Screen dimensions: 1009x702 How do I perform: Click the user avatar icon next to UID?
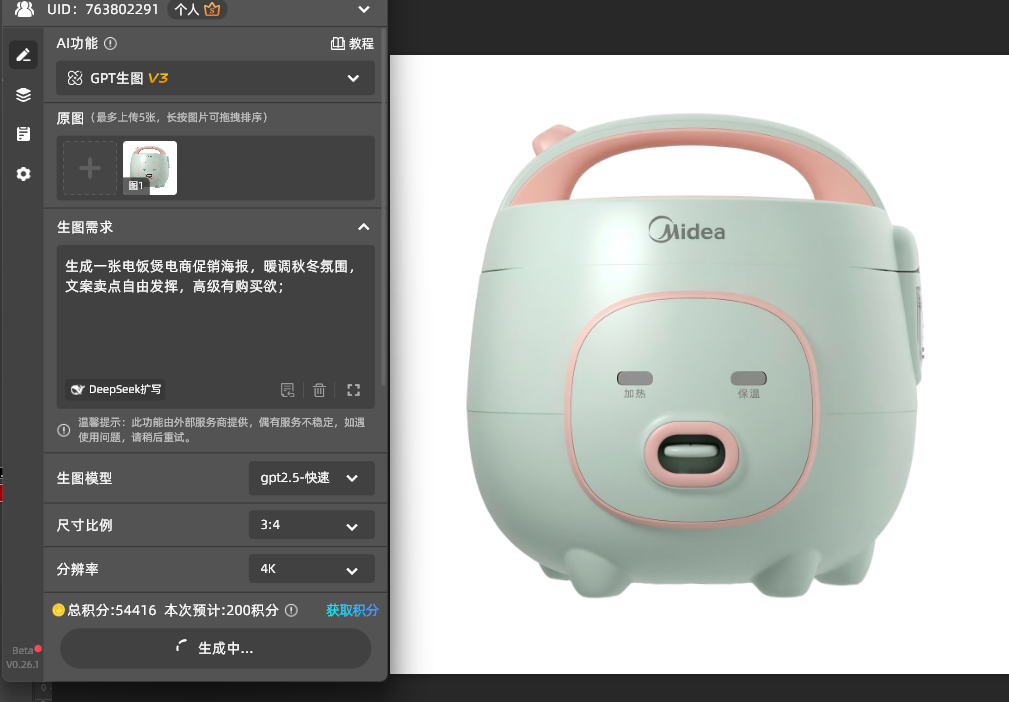coord(24,9)
